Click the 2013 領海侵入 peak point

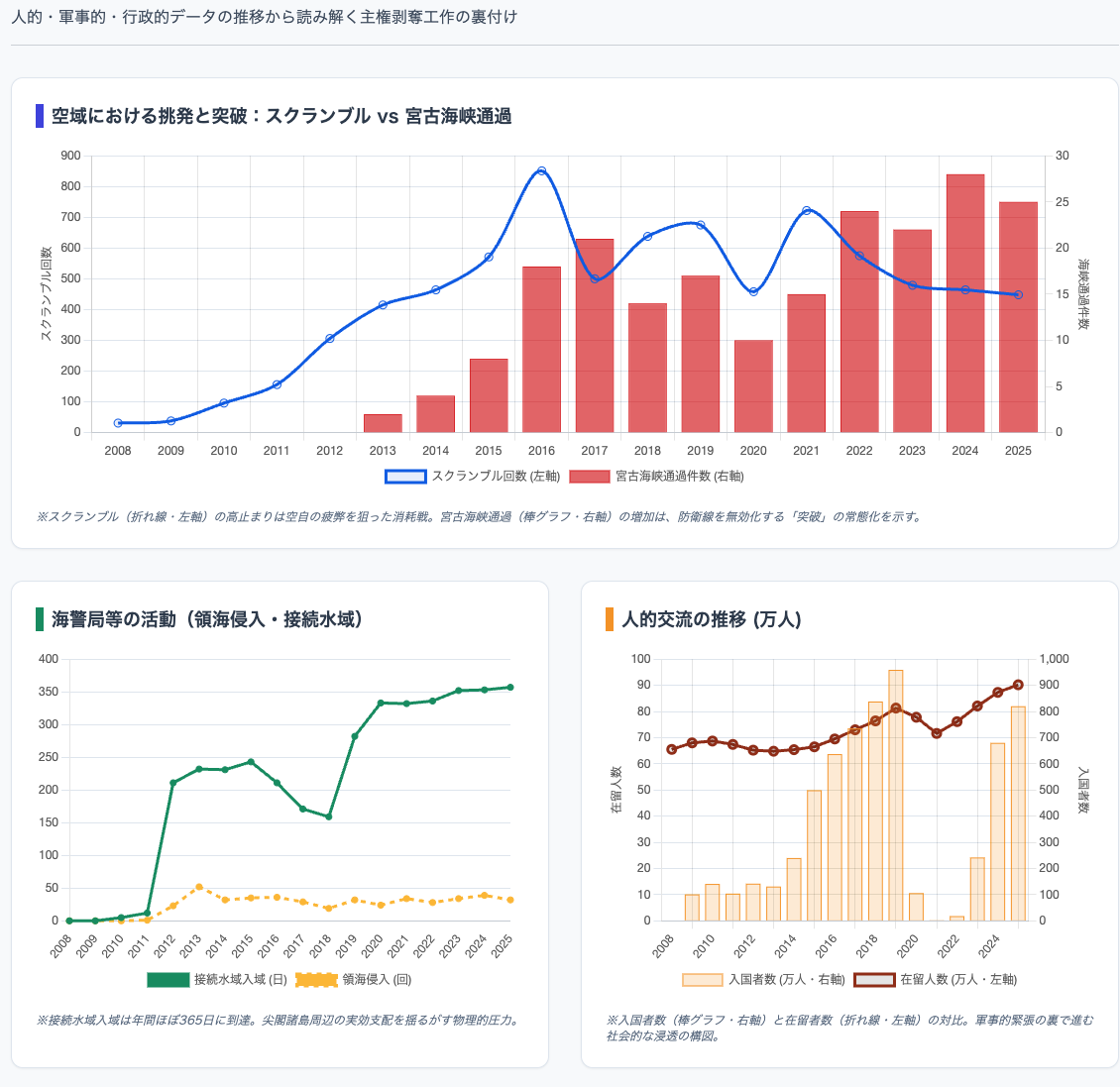[199, 887]
